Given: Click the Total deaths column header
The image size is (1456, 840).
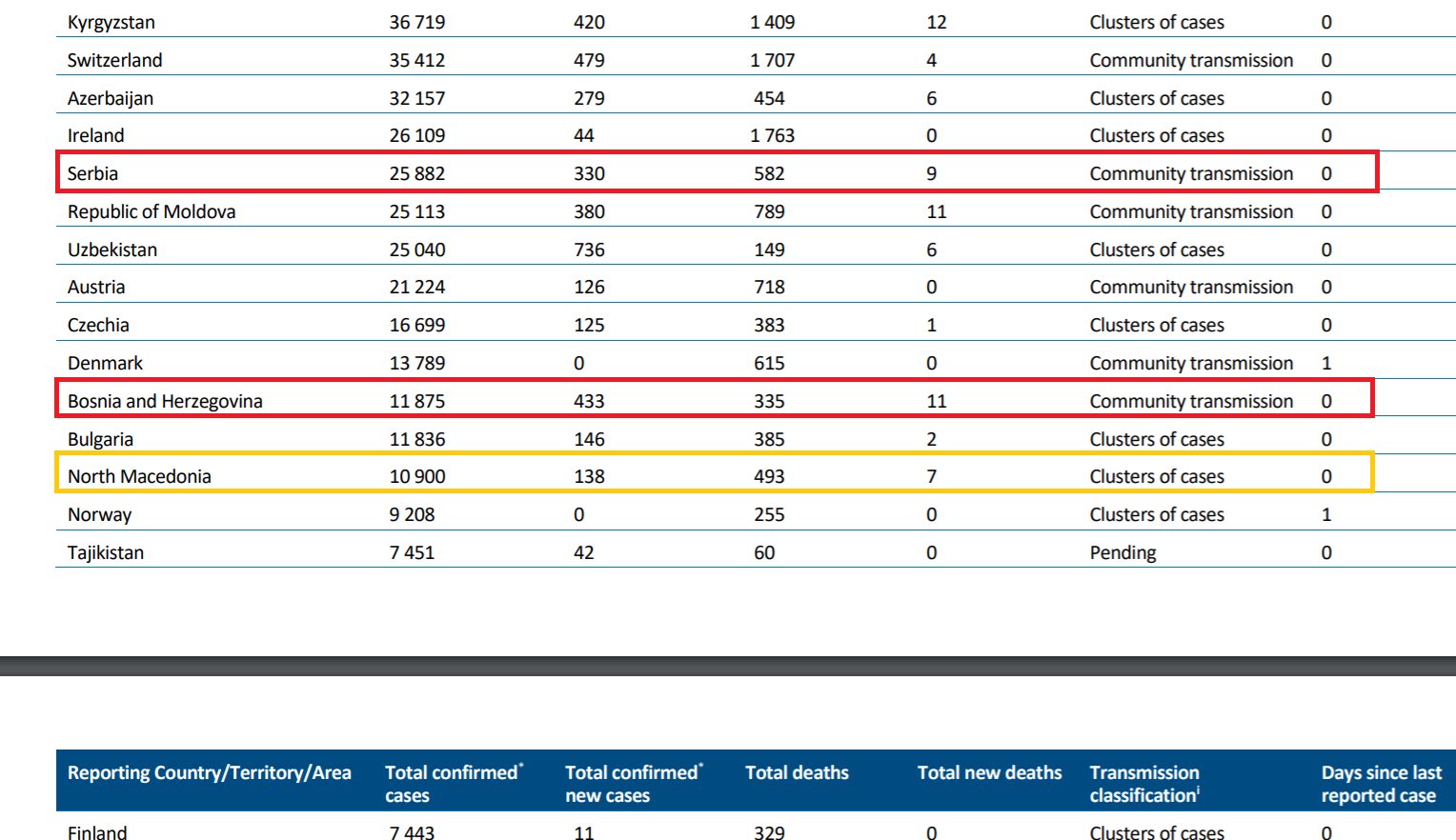Looking at the screenshot, I should (x=797, y=772).
